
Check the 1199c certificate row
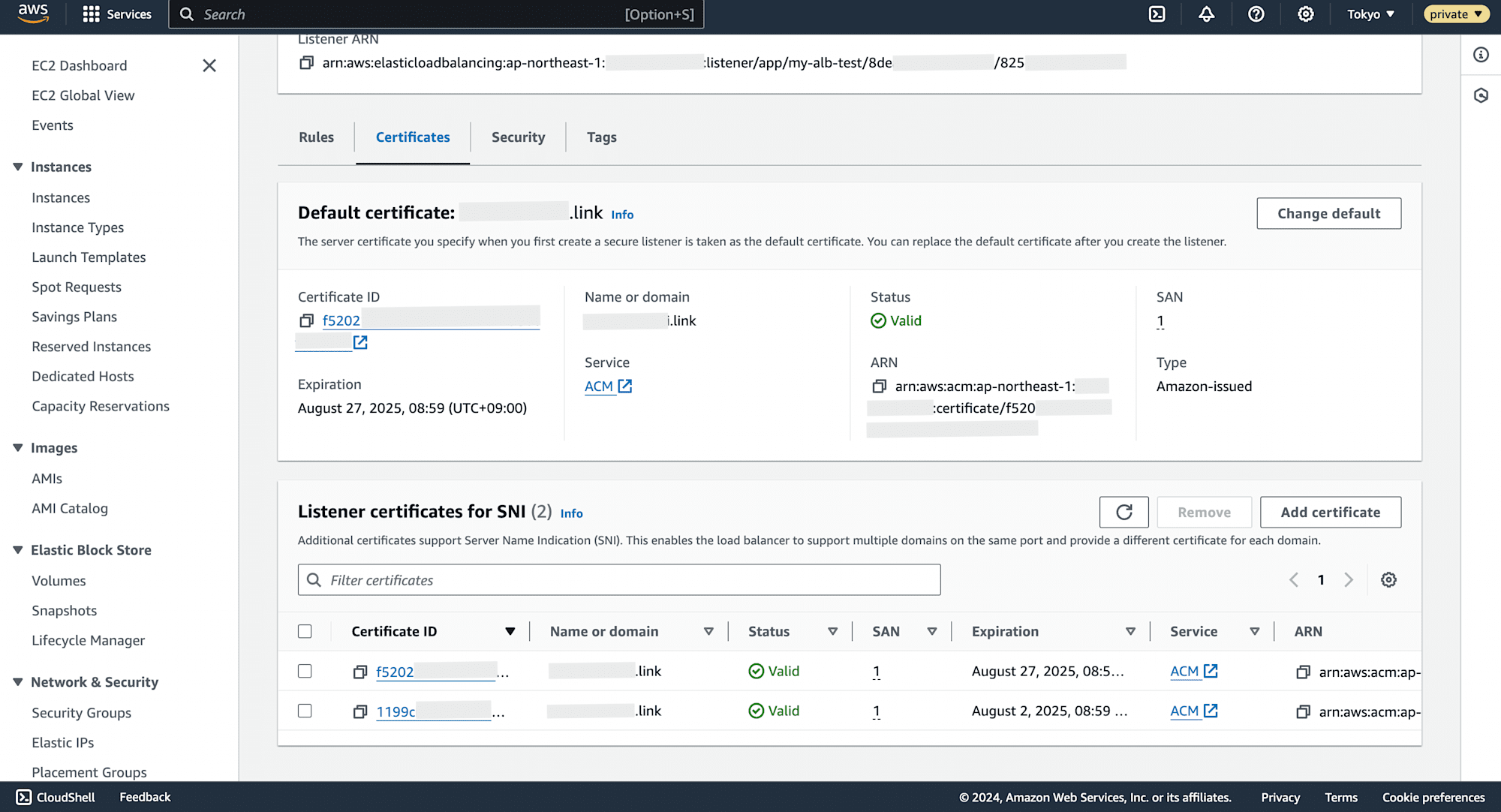(305, 711)
